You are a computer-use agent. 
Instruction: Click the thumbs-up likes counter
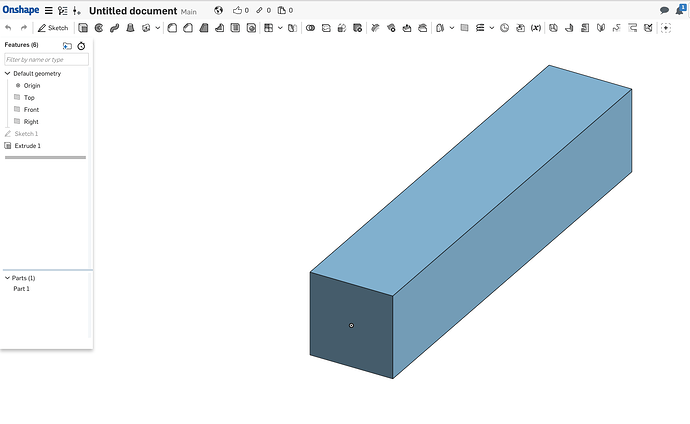coord(241,10)
